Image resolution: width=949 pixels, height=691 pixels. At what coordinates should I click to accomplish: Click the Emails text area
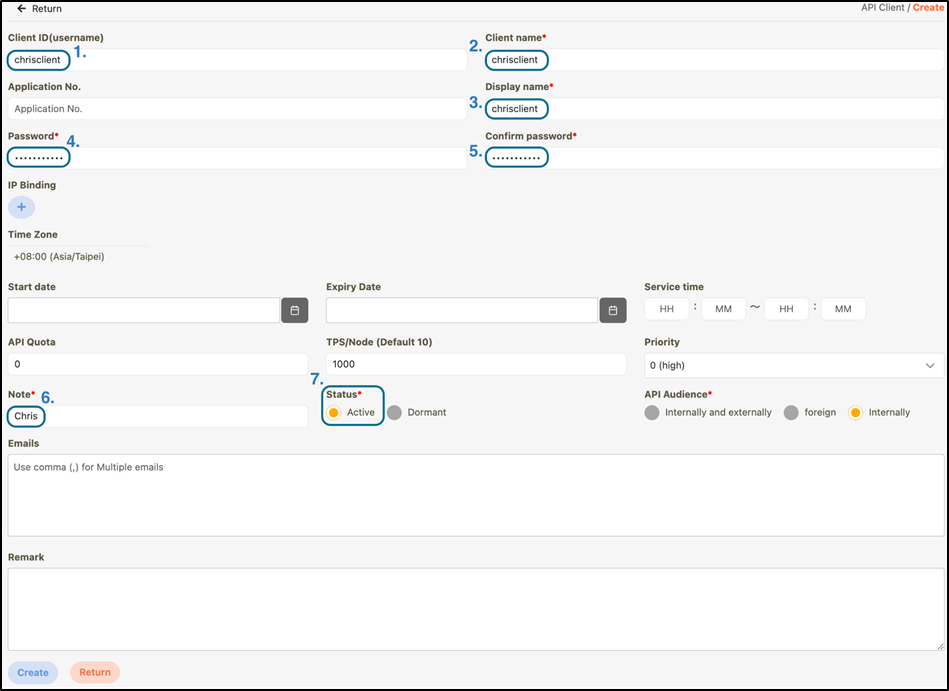(474, 495)
